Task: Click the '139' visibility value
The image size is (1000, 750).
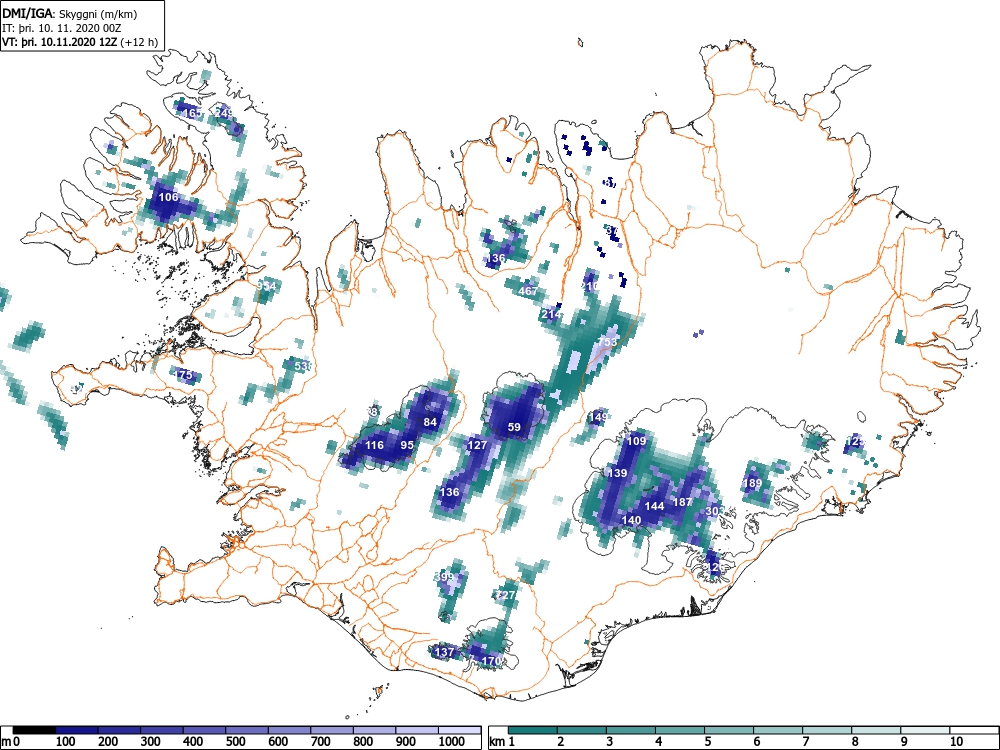Action: click(x=617, y=473)
